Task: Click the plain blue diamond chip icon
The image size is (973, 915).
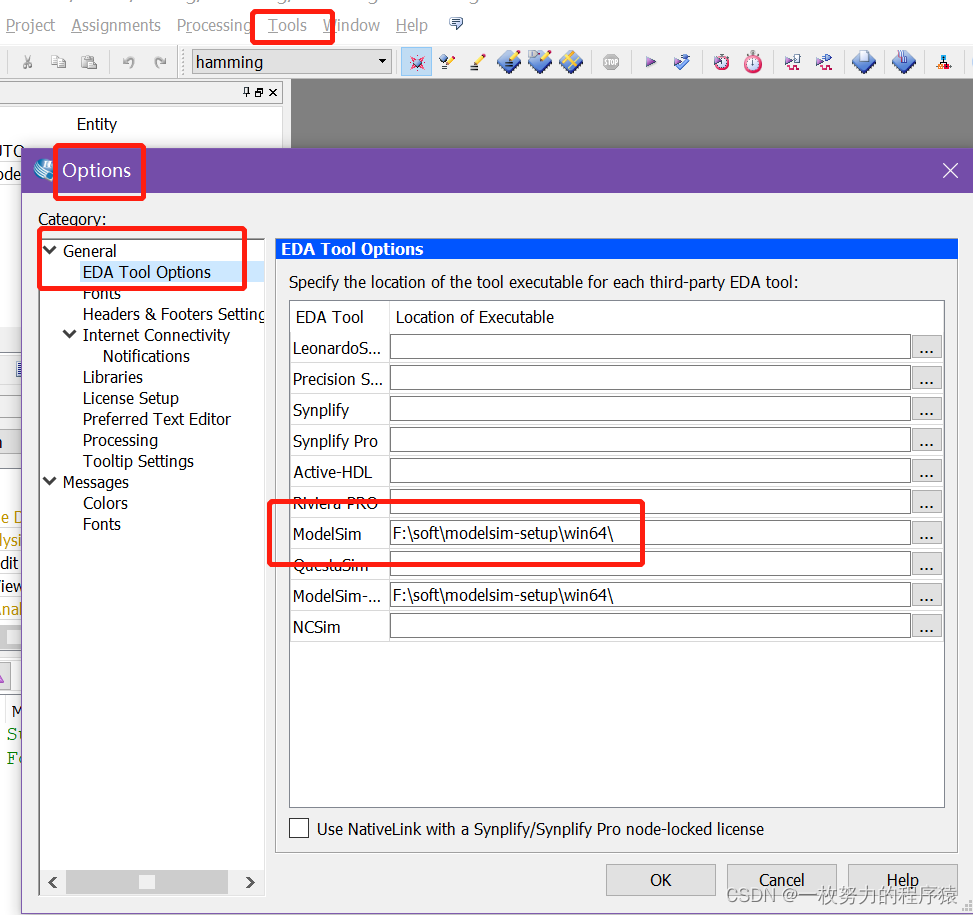Action: [x=864, y=62]
